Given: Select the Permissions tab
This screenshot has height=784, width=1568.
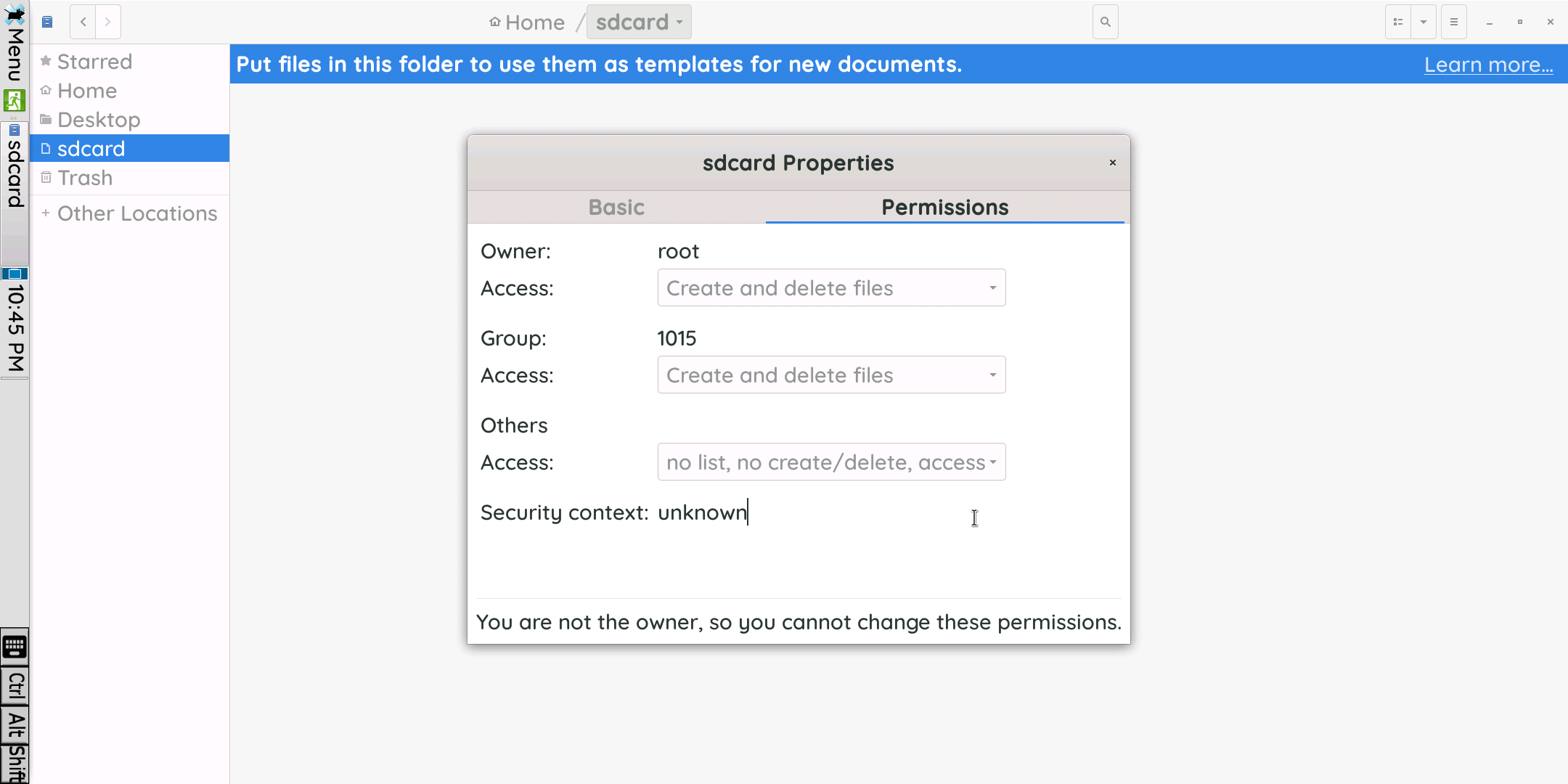Looking at the screenshot, I should 944,208.
